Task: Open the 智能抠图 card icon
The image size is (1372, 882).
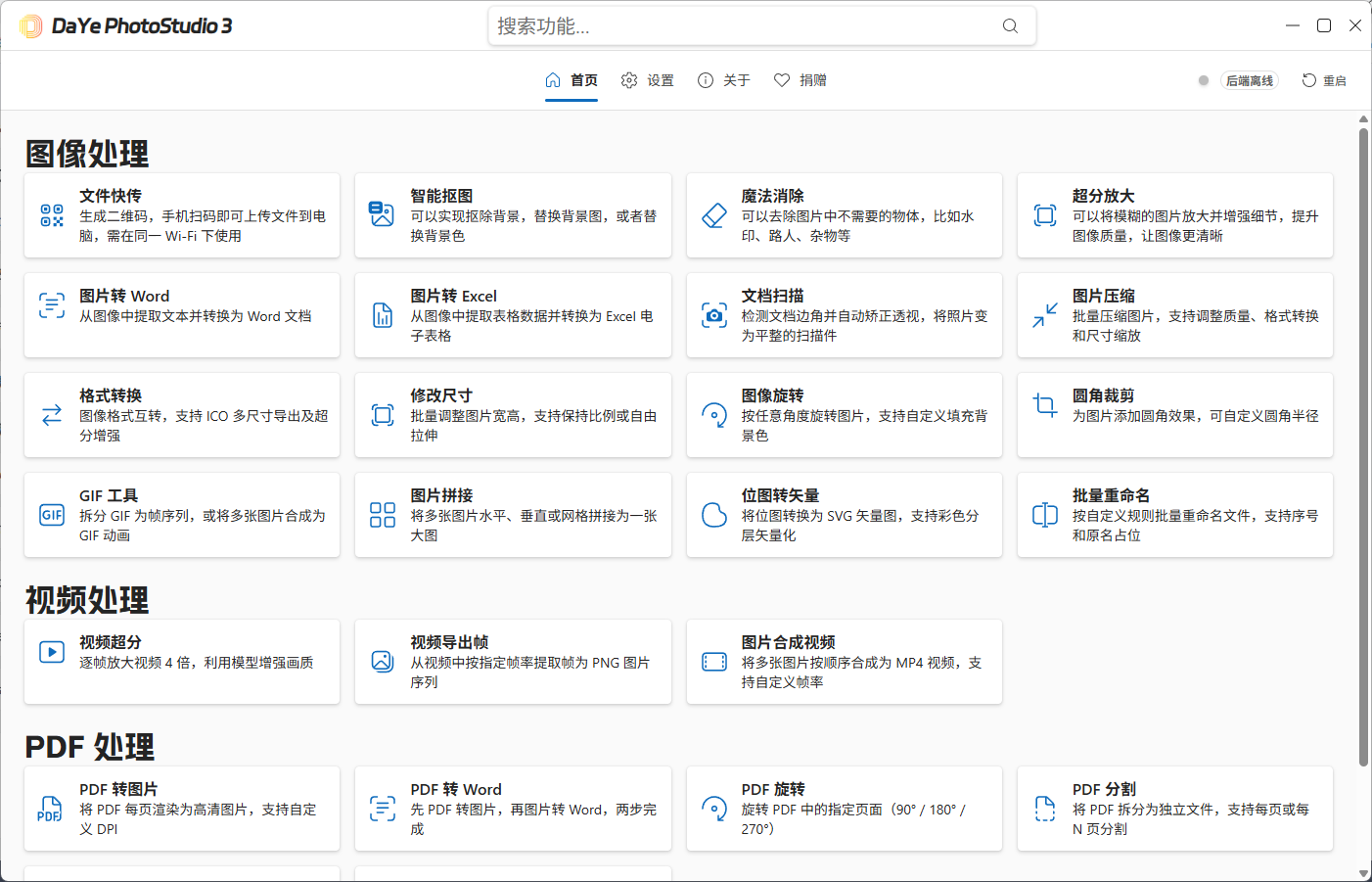Action: pos(382,213)
